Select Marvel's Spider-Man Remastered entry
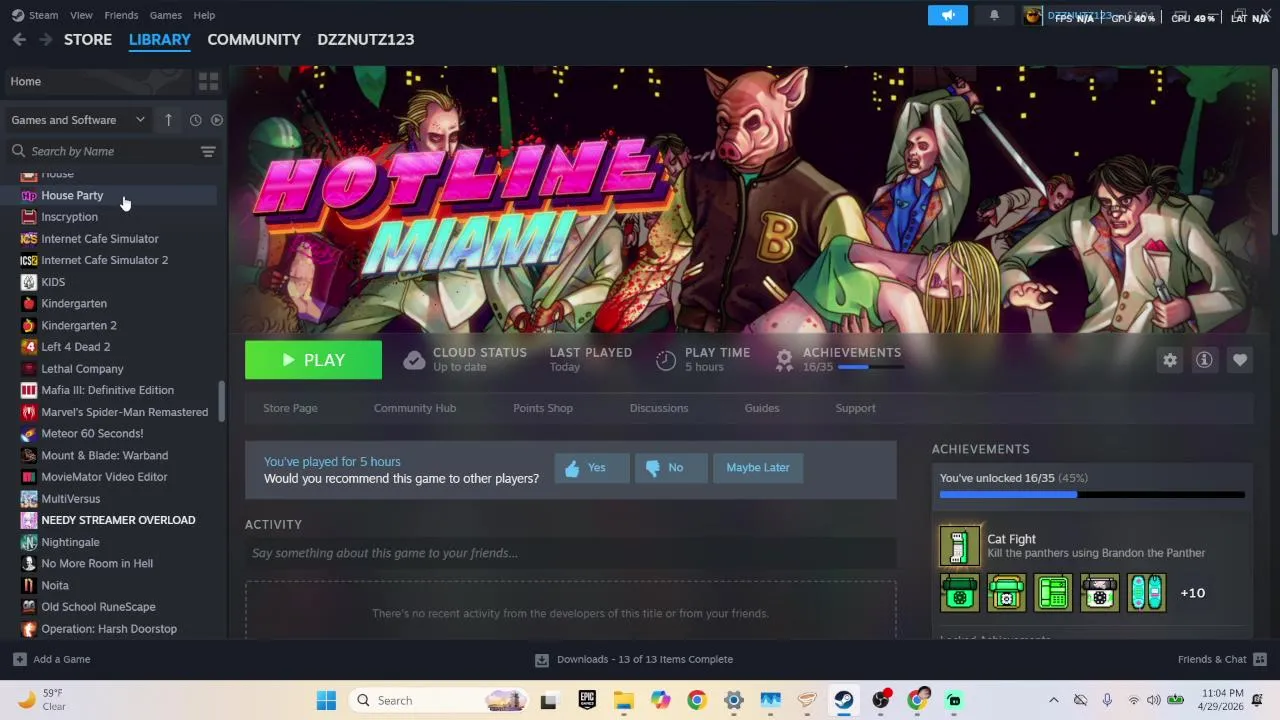This screenshot has width=1280, height=720. pos(110,412)
